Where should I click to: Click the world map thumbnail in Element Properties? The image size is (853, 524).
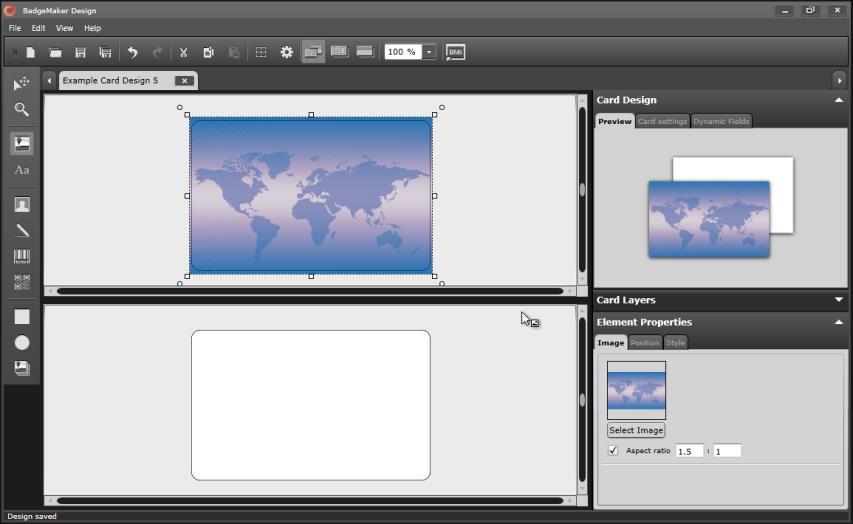[x=636, y=390]
